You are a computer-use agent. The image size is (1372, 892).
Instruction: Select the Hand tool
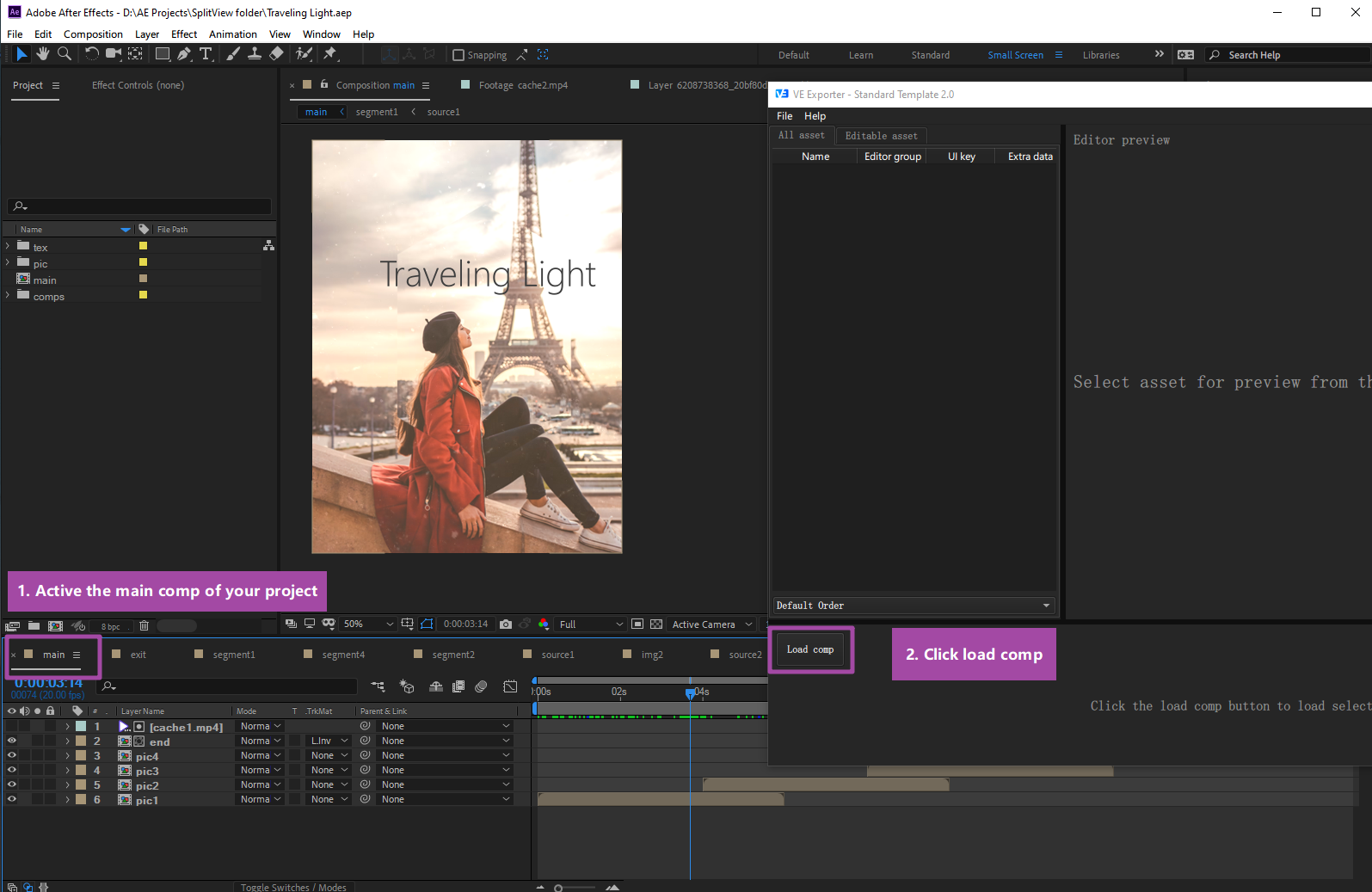(x=42, y=54)
